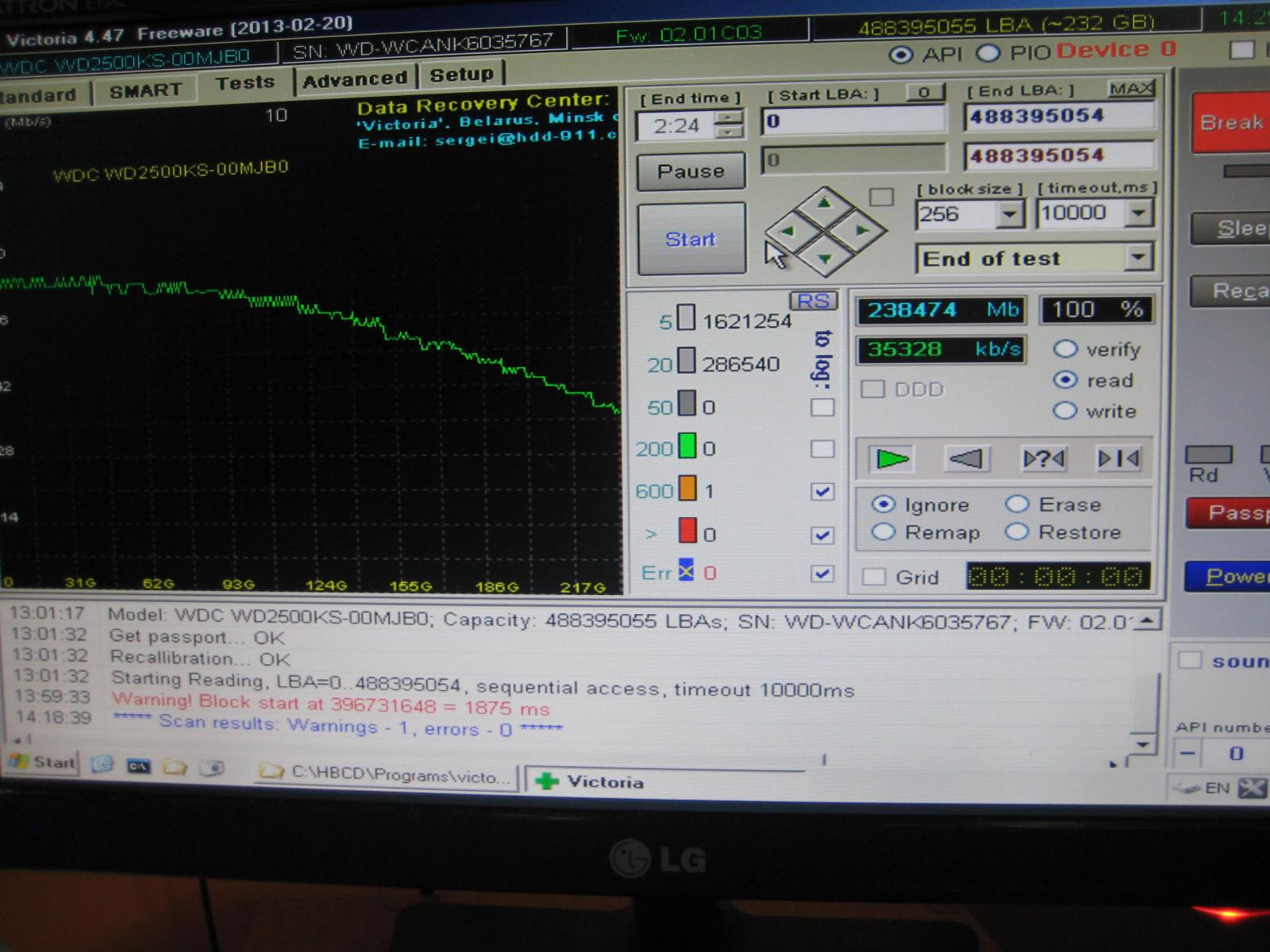Click the 20 ms block color indicator
1270x952 pixels.
687,360
